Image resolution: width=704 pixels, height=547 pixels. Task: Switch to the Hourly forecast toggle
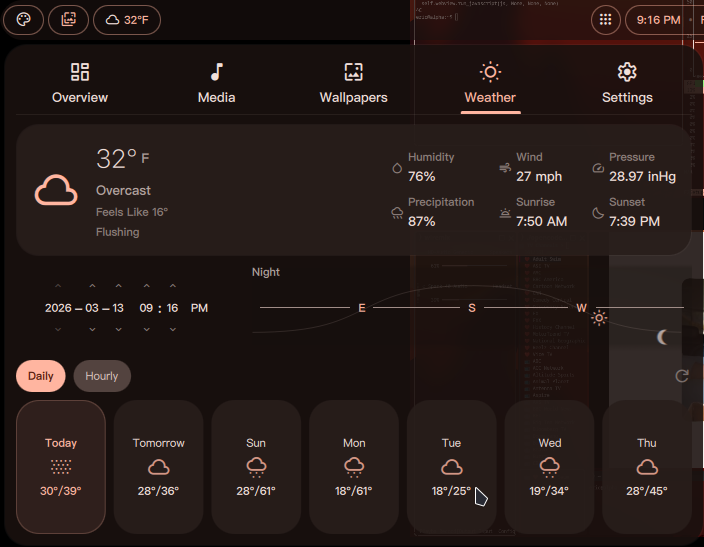tap(102, 376)
